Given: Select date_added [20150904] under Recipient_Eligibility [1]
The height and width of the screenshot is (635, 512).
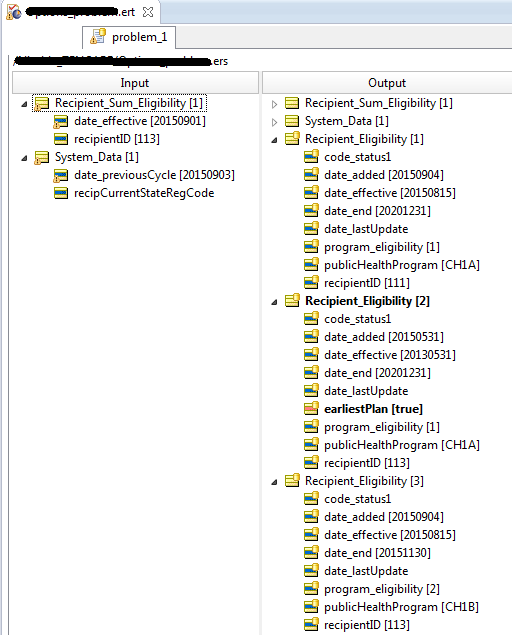Looking at the screenshot, I should 384,175.
